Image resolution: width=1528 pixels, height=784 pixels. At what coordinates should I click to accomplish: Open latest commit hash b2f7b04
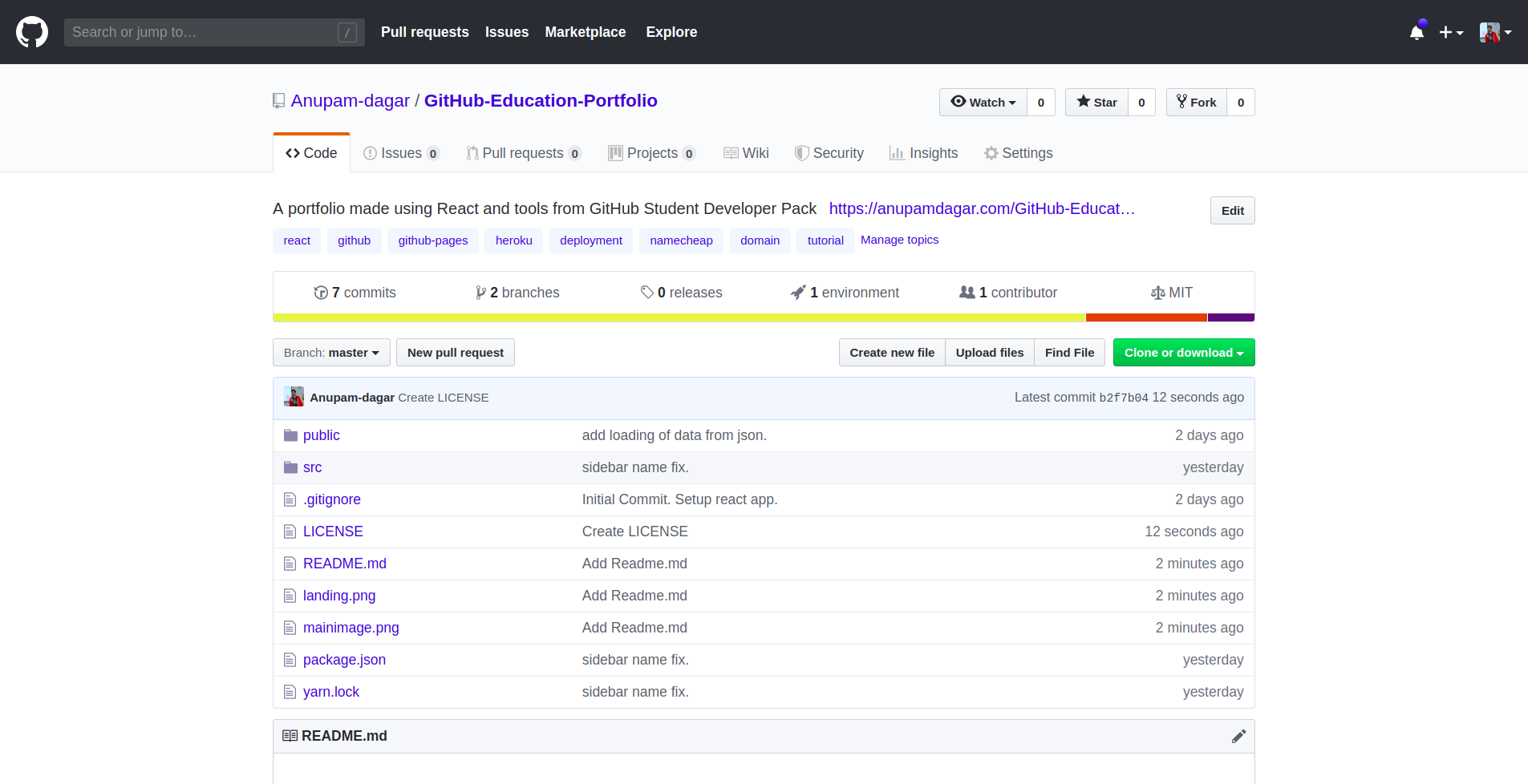(x=1124, y=398)
